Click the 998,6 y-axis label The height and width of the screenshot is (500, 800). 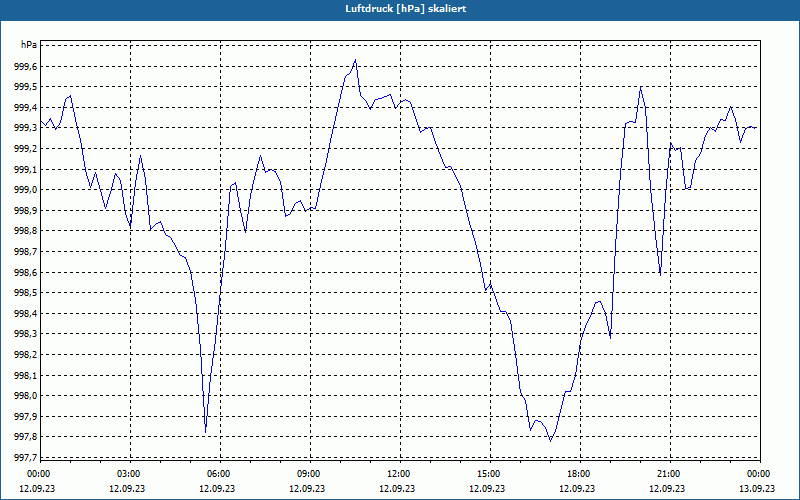tap(26, 272)
